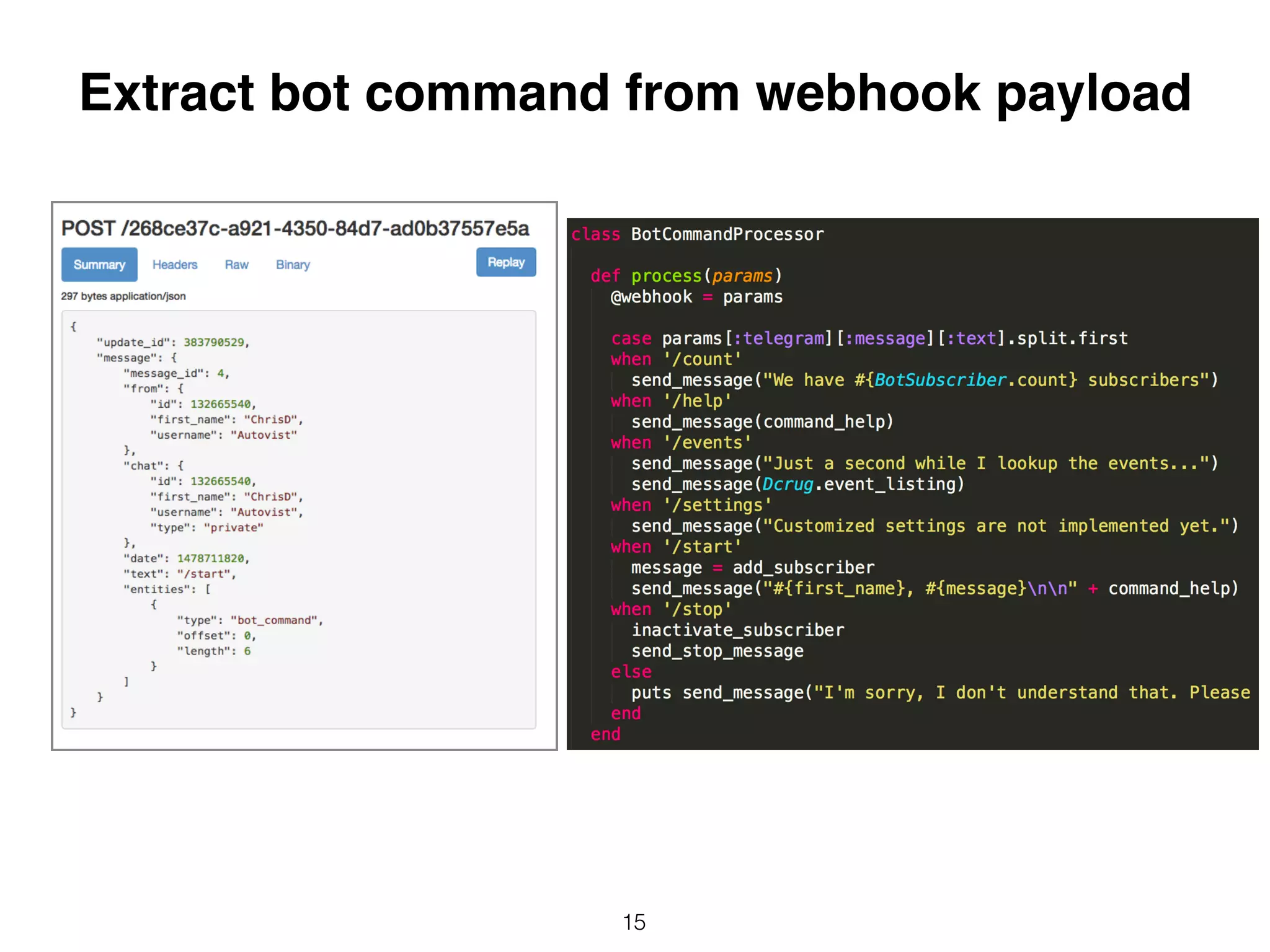Click the 'def process(params)' line
Image resolution: width=1270 pixels, height=952 pixels.
686,276
